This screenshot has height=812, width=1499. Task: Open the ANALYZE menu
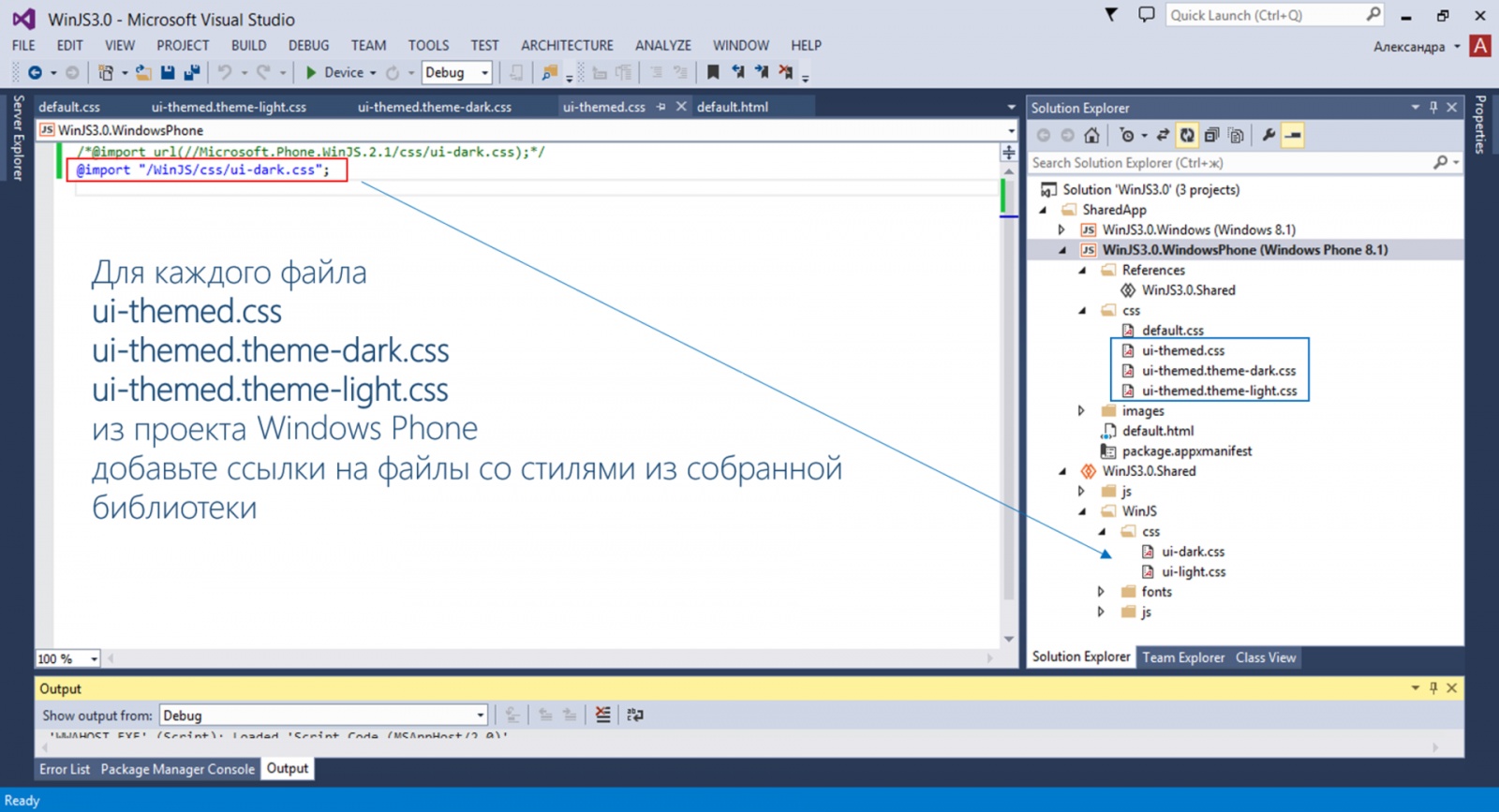point(662,45)
